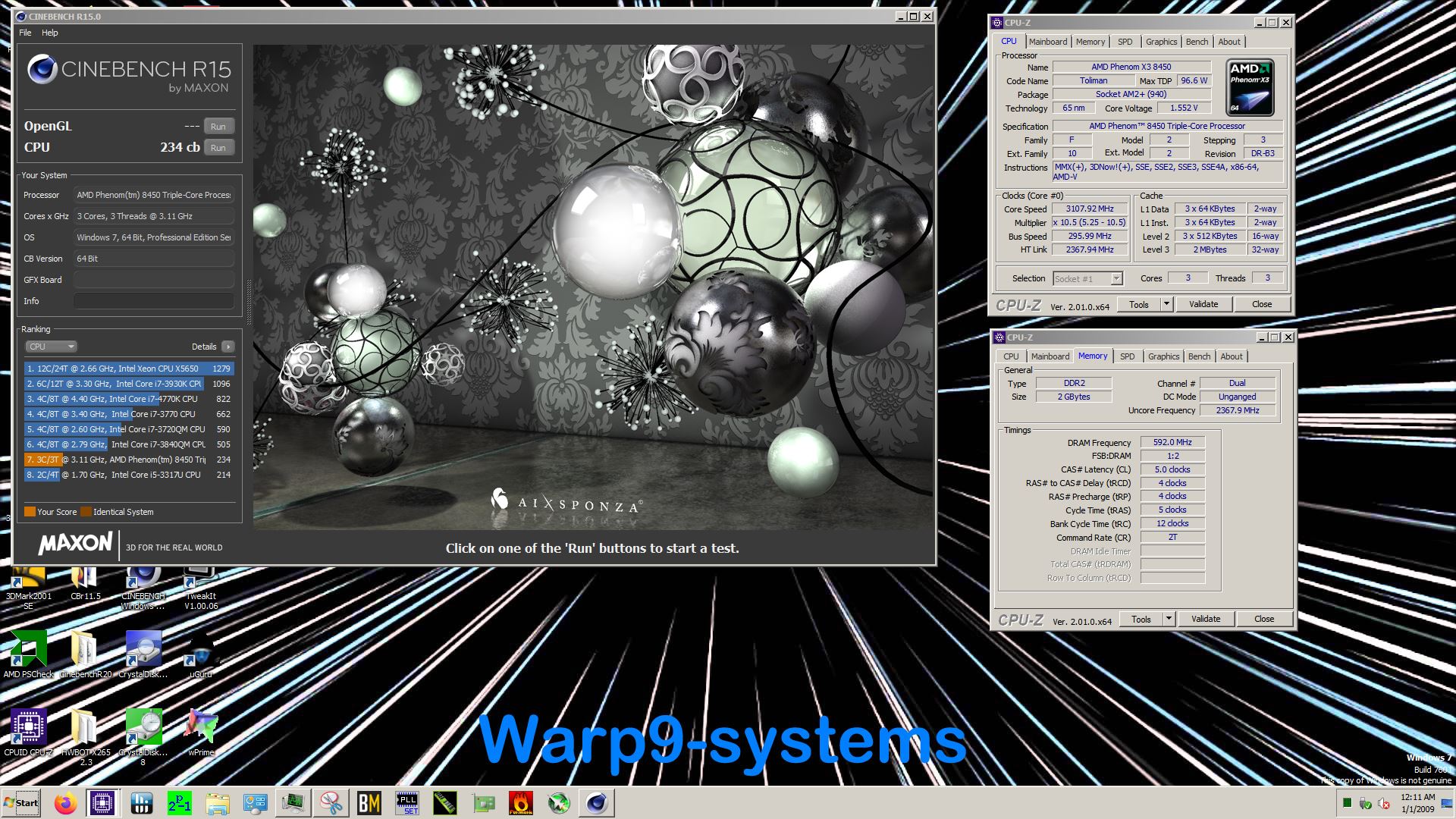Open SPD tab in upper CPU-Z window
1456x819 pixels.
point(1125,42)
